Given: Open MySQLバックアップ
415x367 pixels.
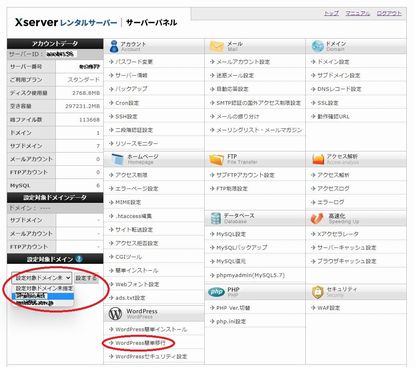Looking at the screenshot, I should pos(242,248).
